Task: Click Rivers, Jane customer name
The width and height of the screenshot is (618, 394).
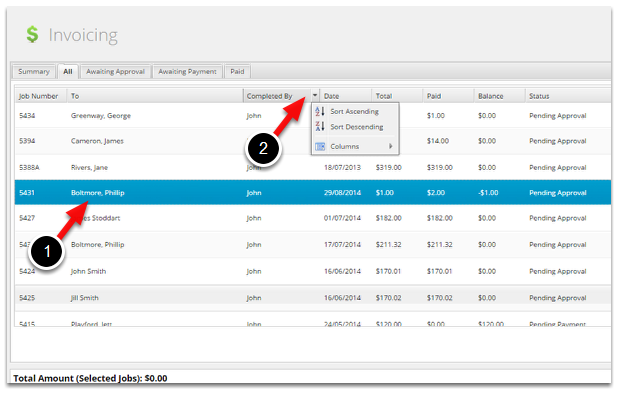Action: (x=89, y=168)
